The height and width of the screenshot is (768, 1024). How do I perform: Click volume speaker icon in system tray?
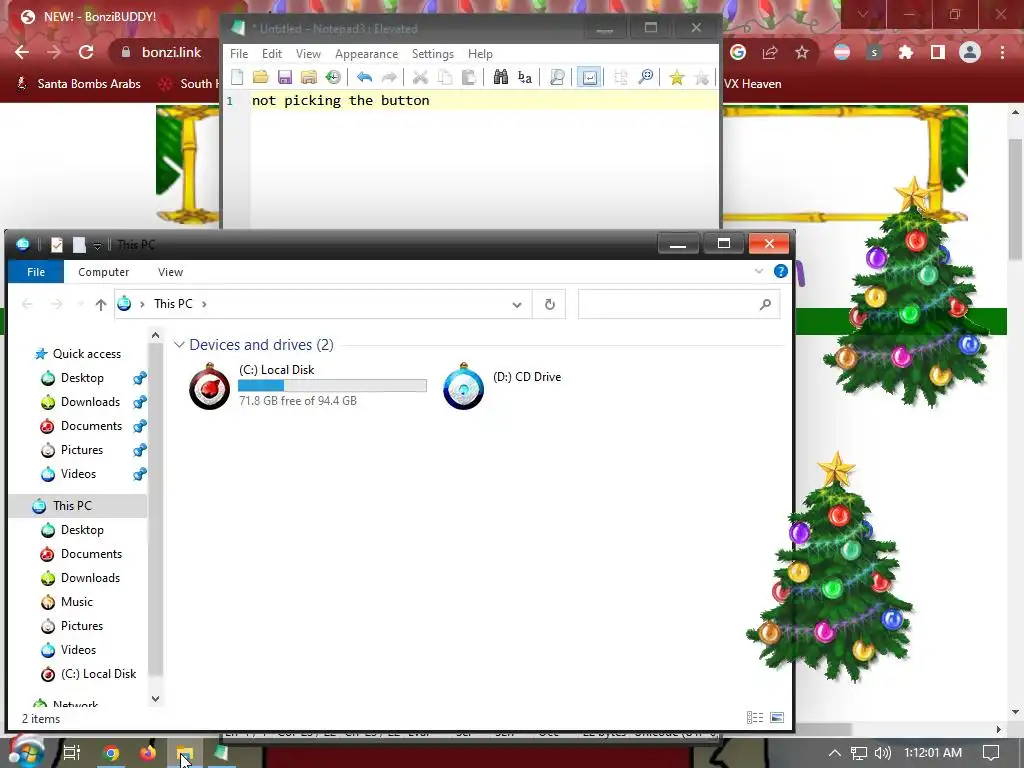click(x=882, y=753)
